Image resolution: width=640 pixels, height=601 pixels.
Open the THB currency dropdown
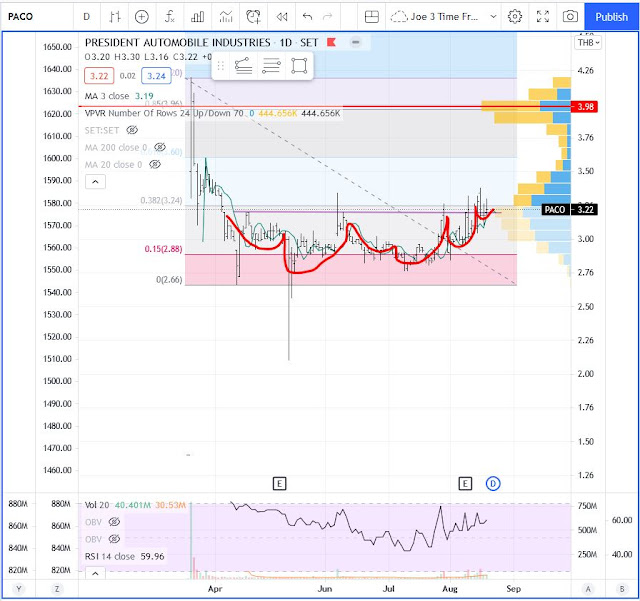pos(588,42)
